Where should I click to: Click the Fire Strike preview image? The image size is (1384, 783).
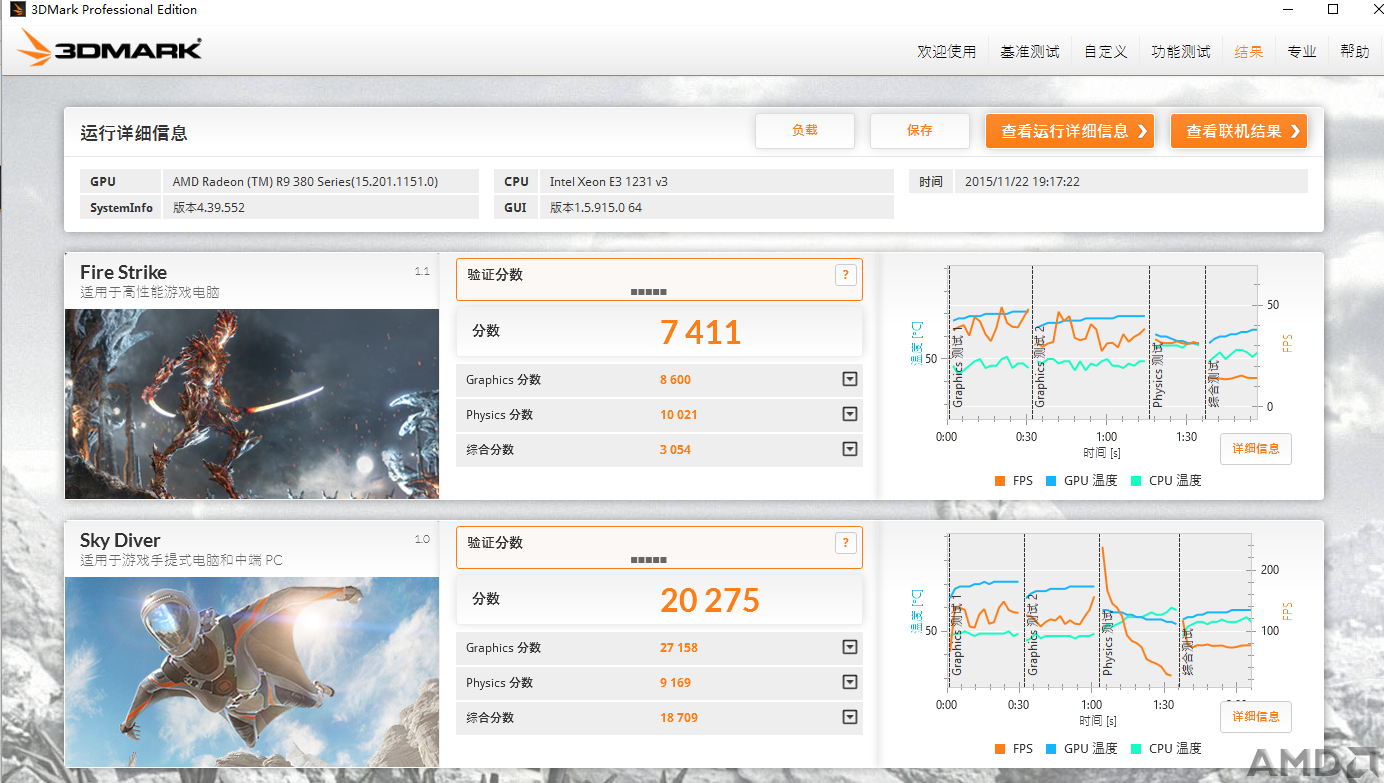coord(252,404)
